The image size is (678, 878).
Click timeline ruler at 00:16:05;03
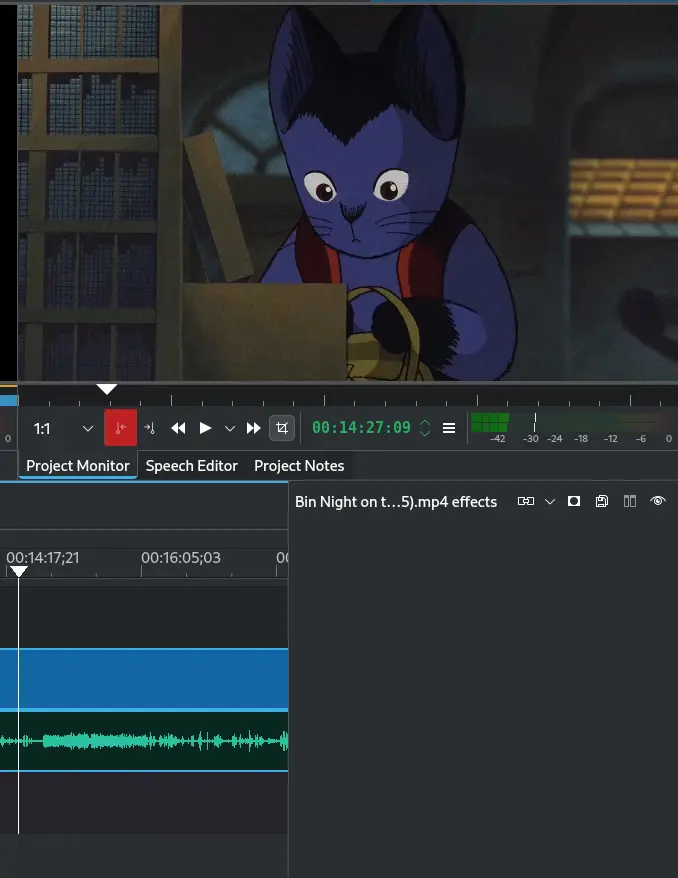[x=180, y=558]
